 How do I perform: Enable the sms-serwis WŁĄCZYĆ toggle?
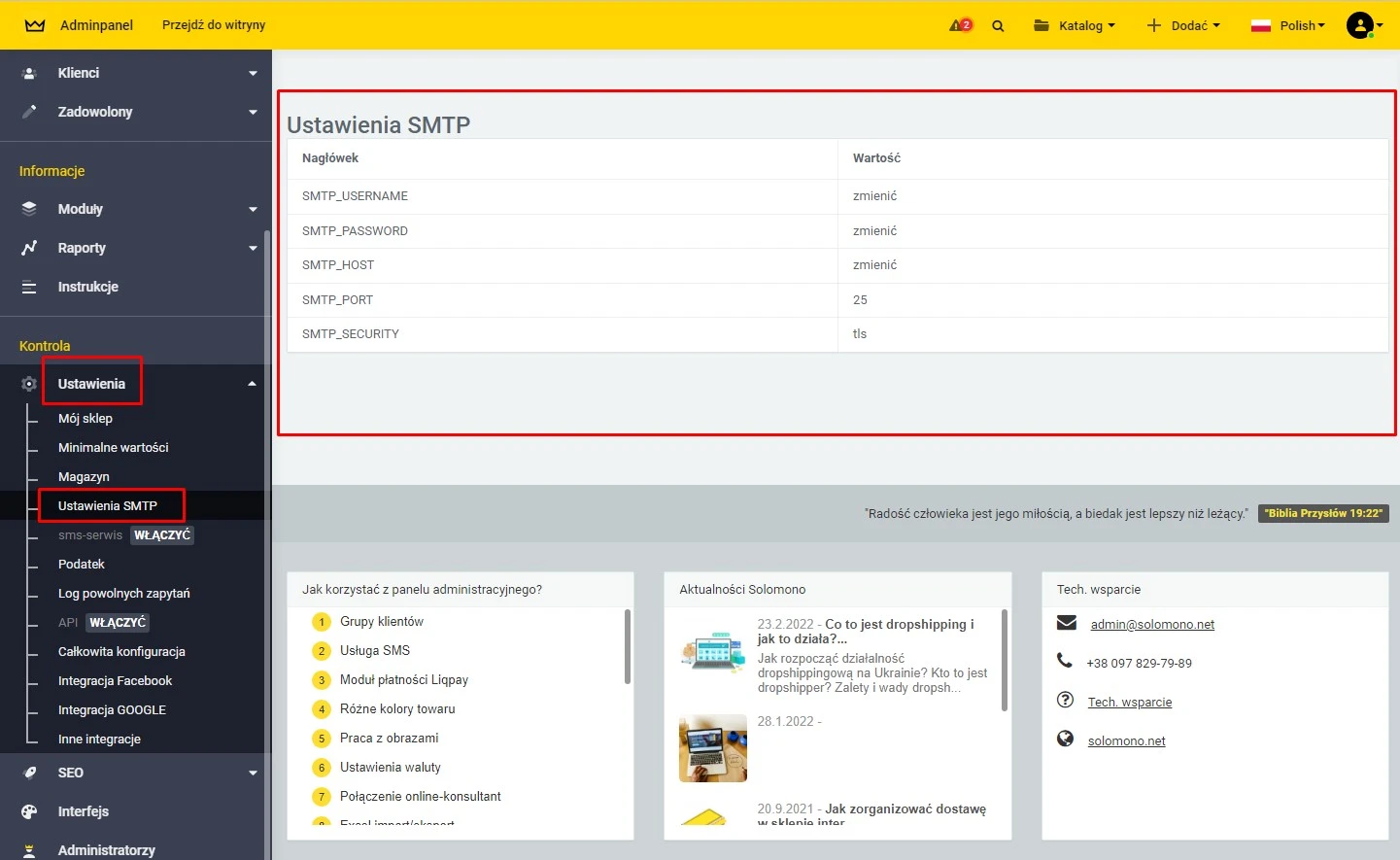tap(162, 535)
